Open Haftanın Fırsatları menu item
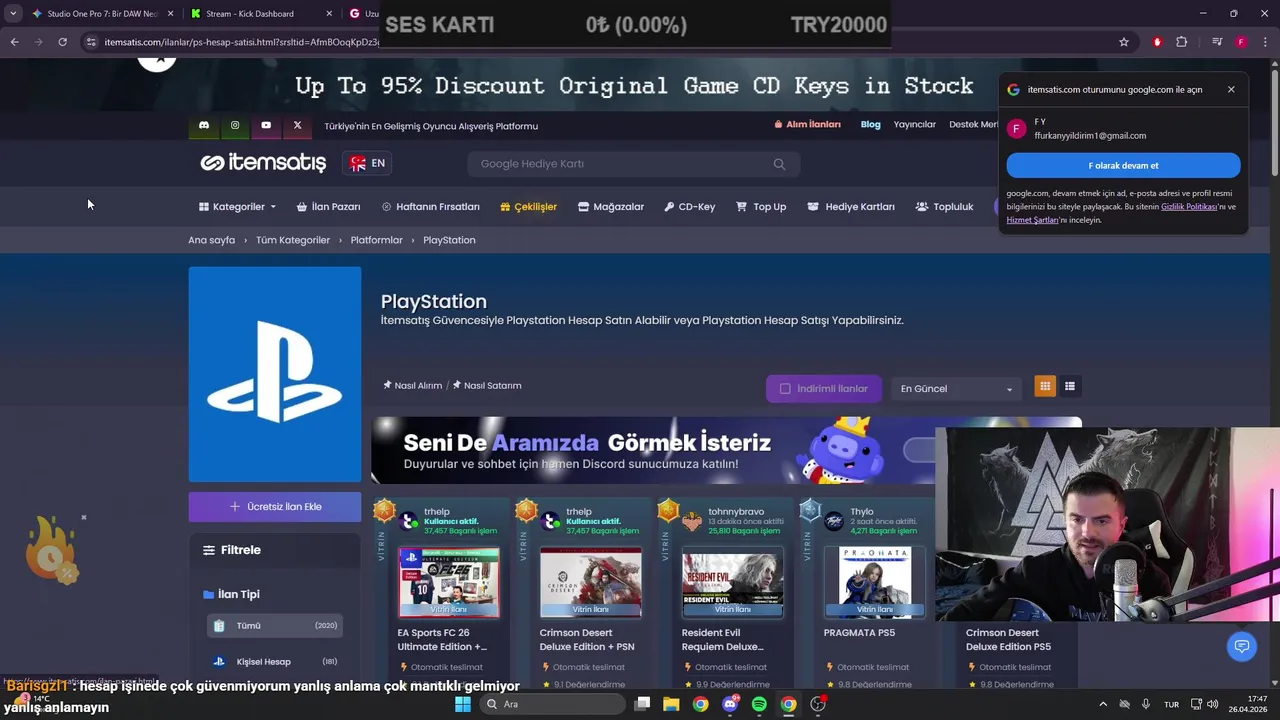The height and width of the screenshot is (720, 1280). point(431,207)
